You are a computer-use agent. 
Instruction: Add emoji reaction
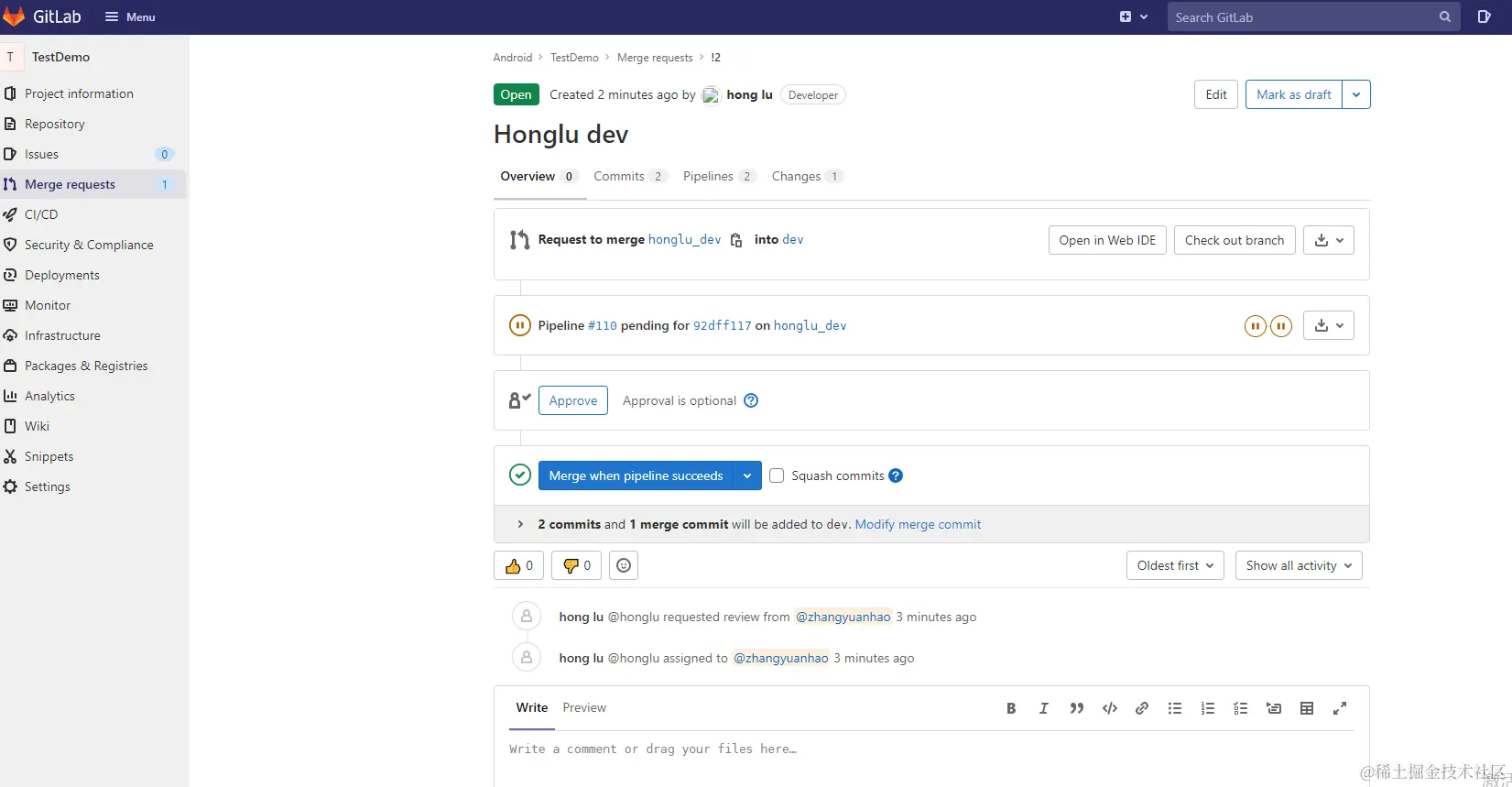point(624,565)
